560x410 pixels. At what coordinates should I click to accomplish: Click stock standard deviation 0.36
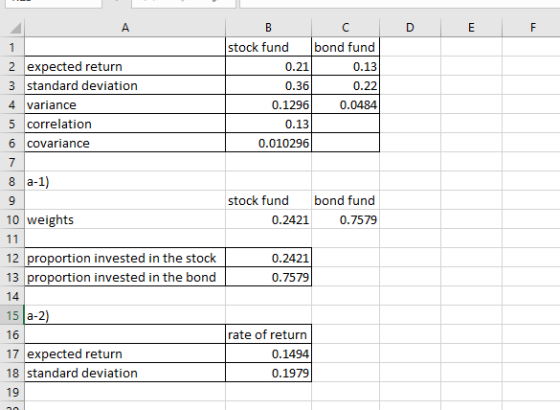[x=268, y=86]
